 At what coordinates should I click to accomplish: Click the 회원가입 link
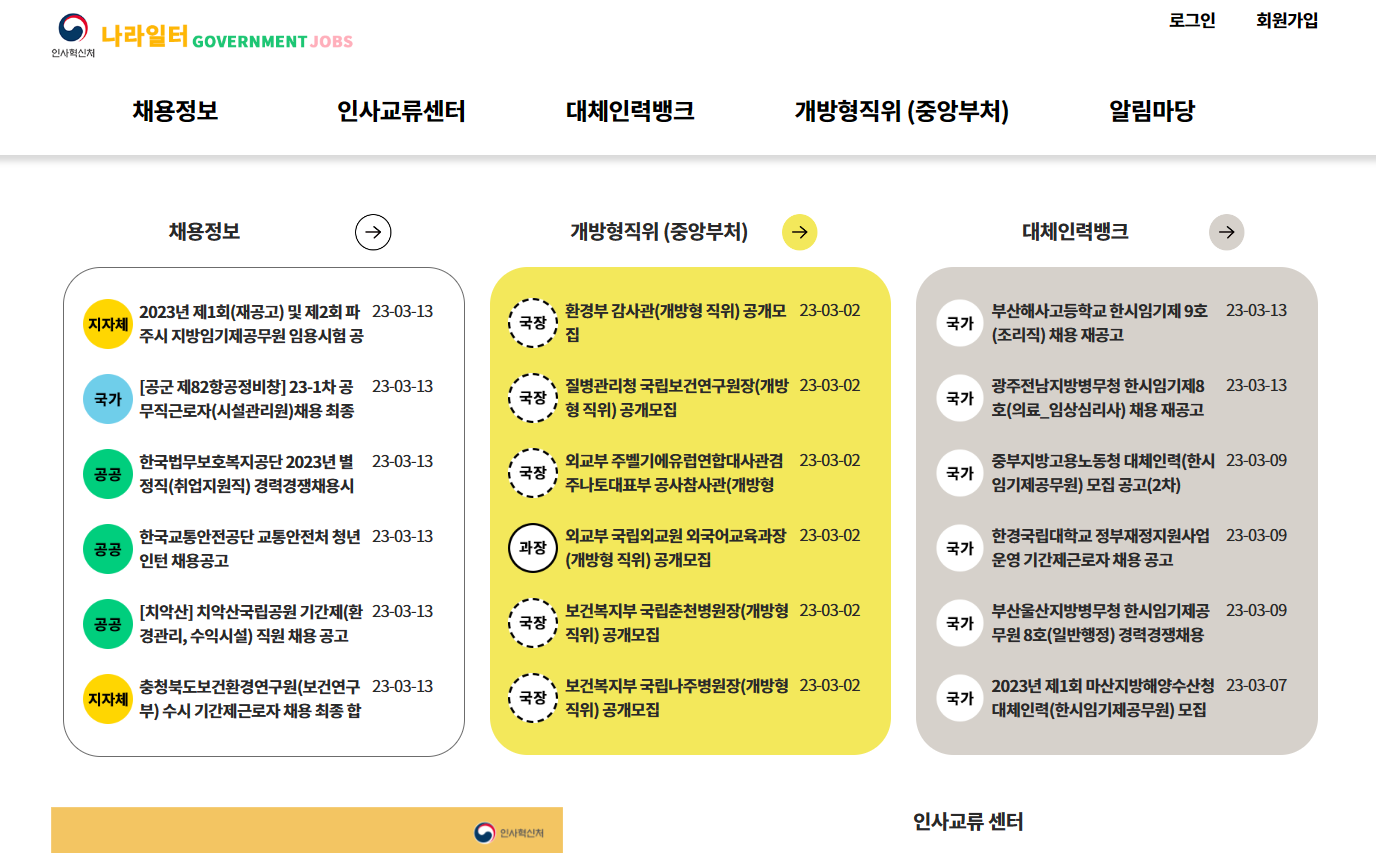click(x=1288, y=20)
